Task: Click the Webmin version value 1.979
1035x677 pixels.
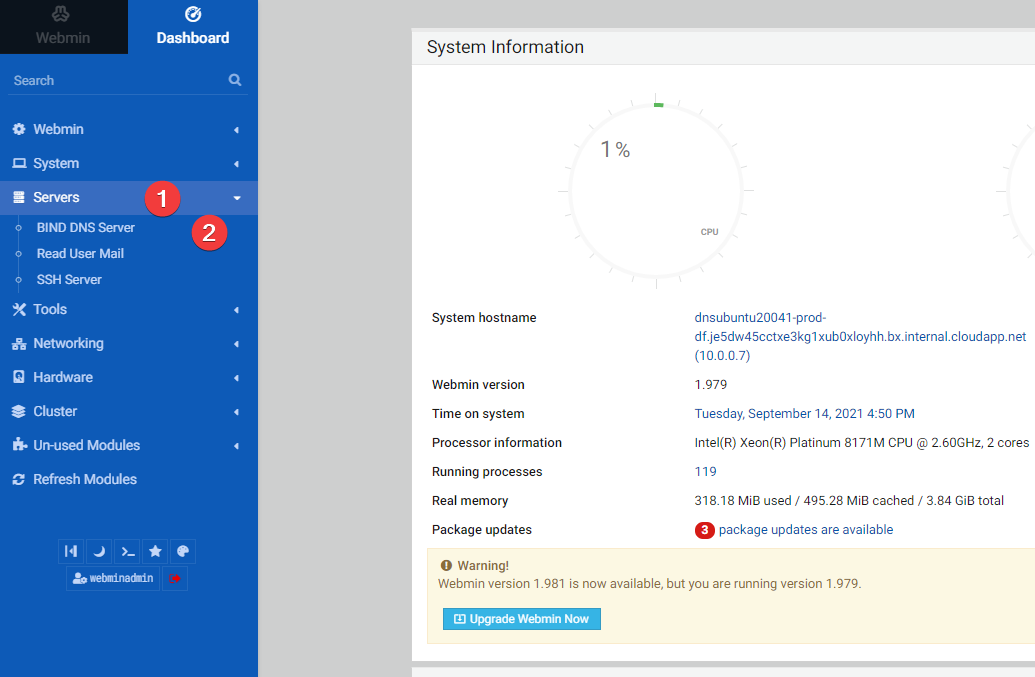Action: (710, 385)
